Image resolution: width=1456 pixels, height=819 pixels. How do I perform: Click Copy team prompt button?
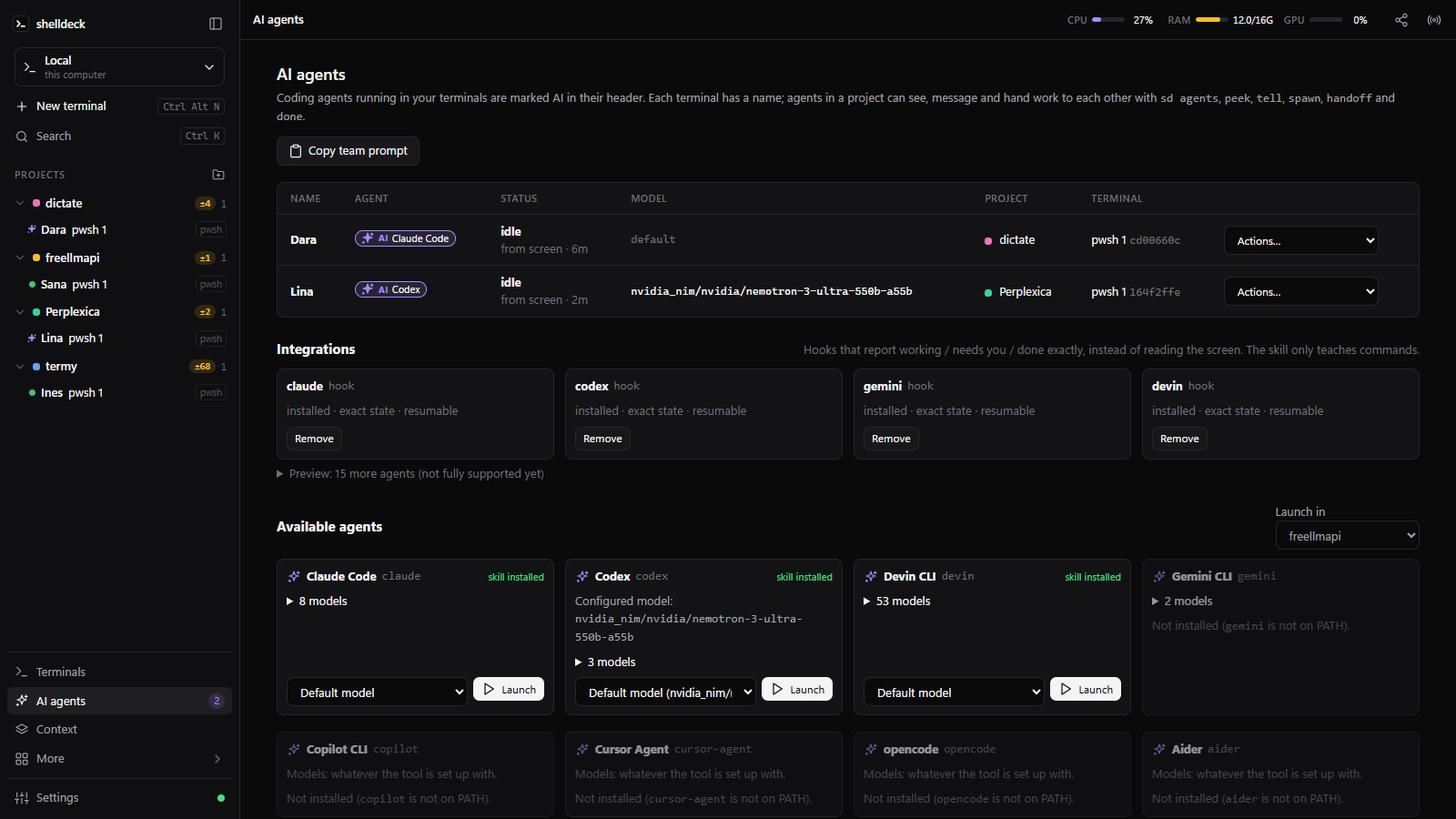[348, 151]
